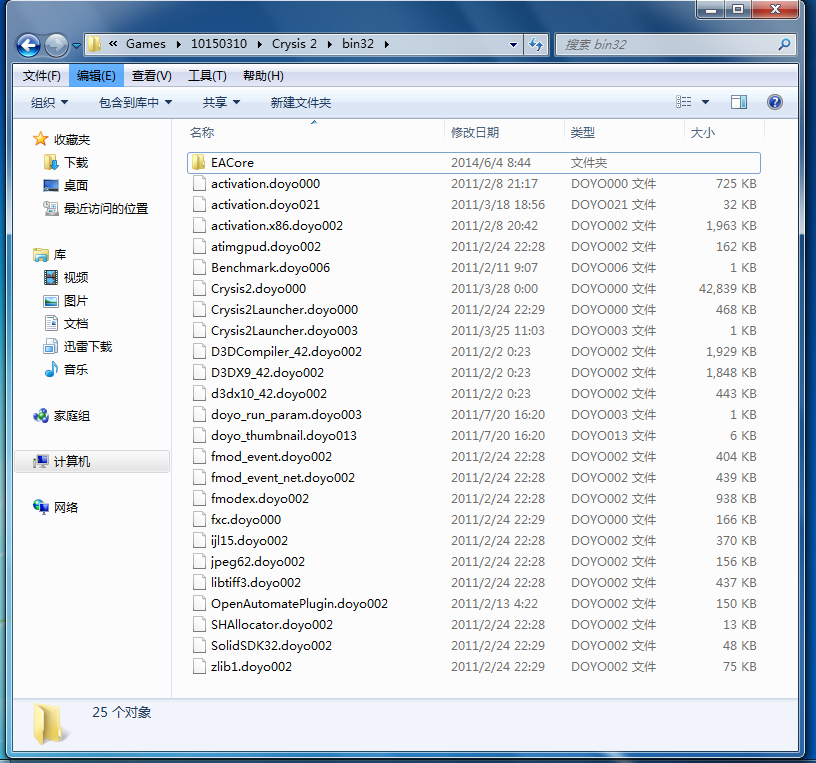Click the fmodex.doyo002 file icon
This screenshot has height=763, width=816.
tap(199, 499)
